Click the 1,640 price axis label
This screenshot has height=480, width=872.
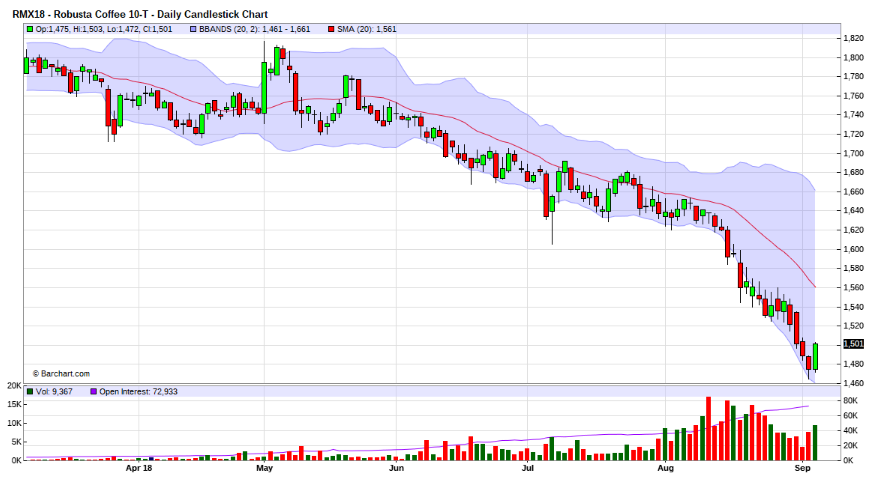854,210
